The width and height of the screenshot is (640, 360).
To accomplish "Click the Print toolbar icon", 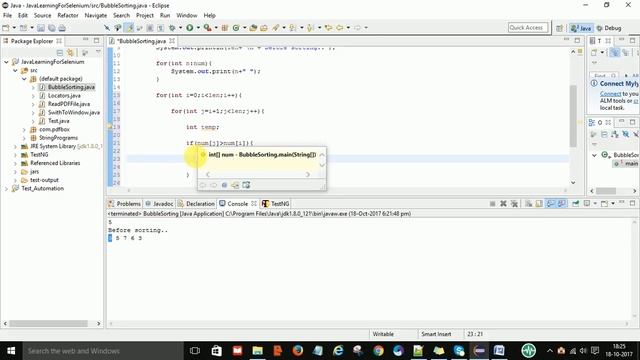I will click(62, 28).
